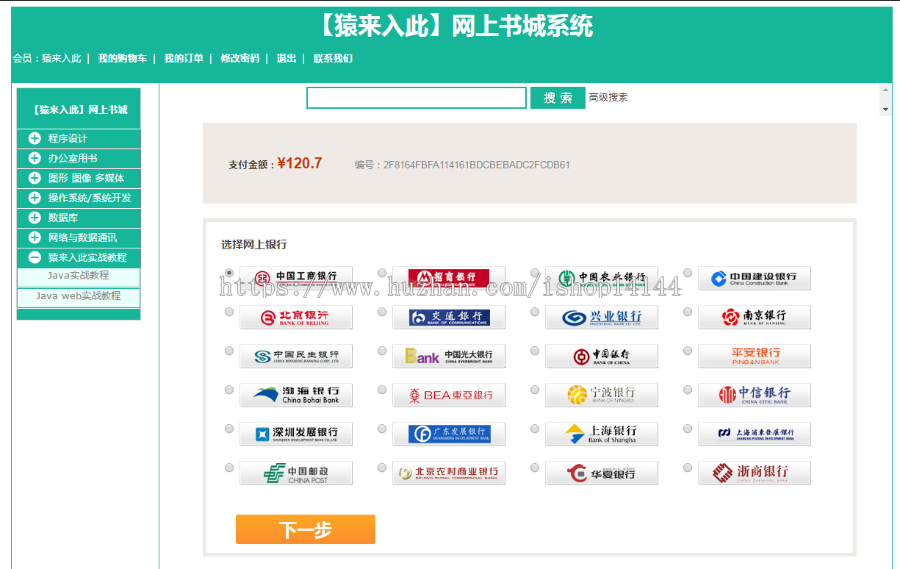
Task: Select radio button for 中国工商银行
Action: click(x=229, y=272)
